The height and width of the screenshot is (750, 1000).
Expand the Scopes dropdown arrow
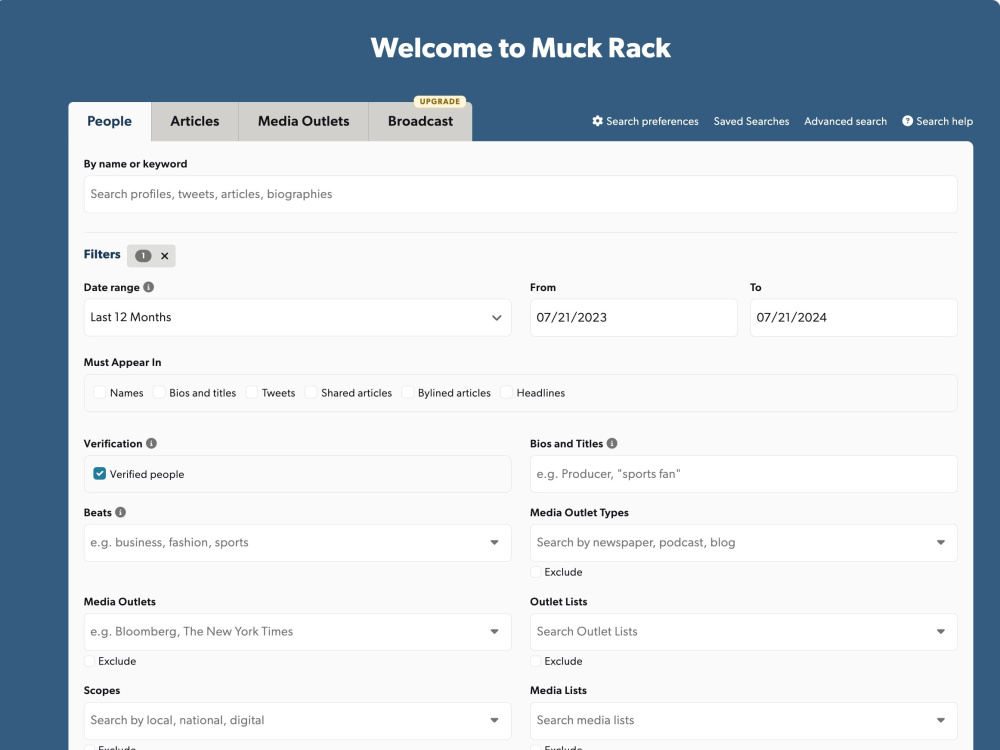(x=494, y=720)
